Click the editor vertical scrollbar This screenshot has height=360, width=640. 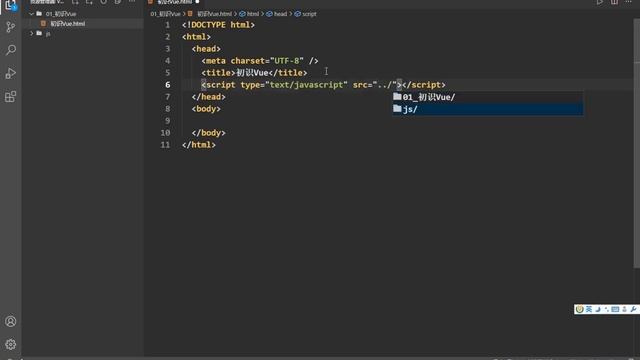(636, 143)
